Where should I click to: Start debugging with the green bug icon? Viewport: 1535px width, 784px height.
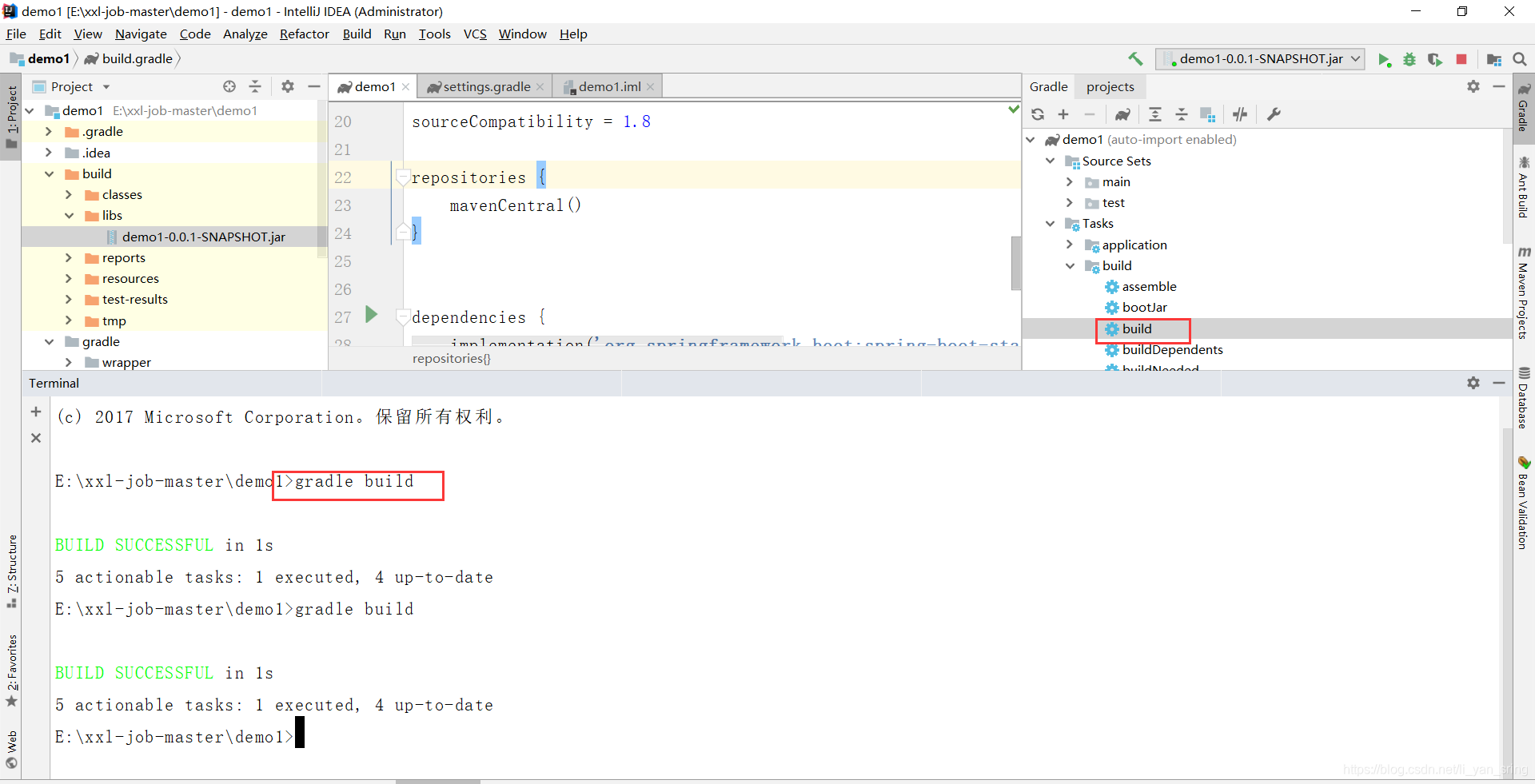[1409, 59]
